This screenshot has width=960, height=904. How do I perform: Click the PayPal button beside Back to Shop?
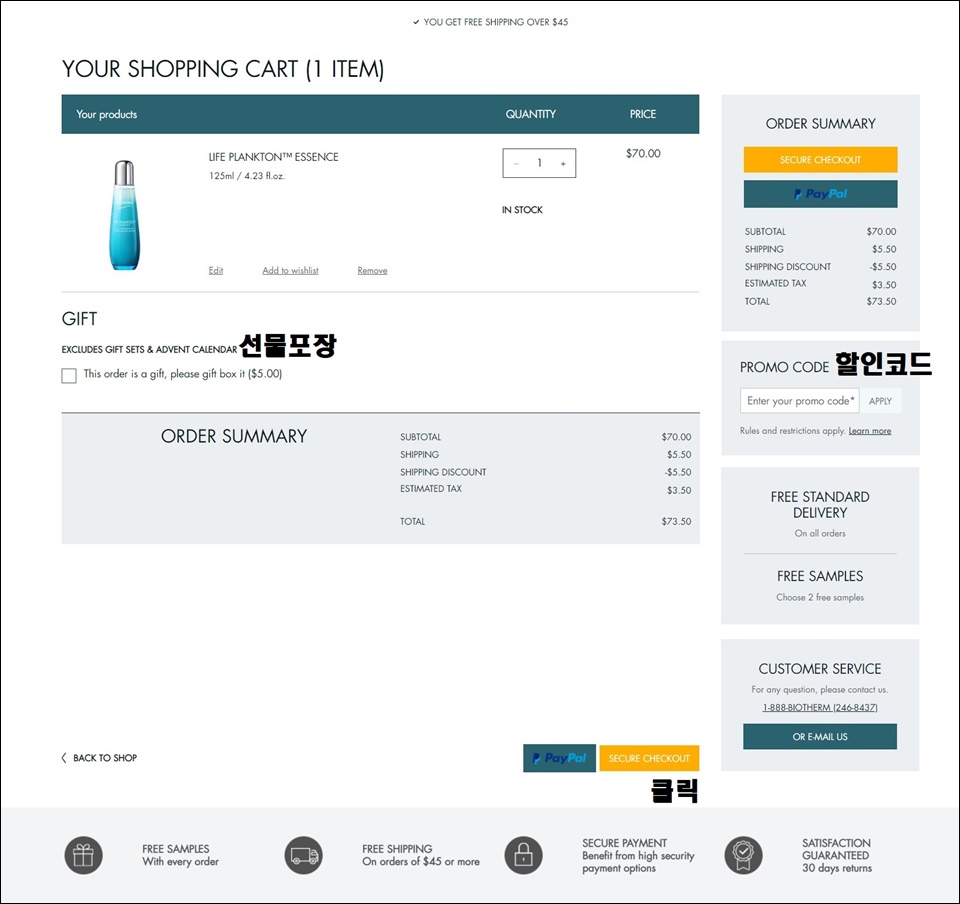560,758
